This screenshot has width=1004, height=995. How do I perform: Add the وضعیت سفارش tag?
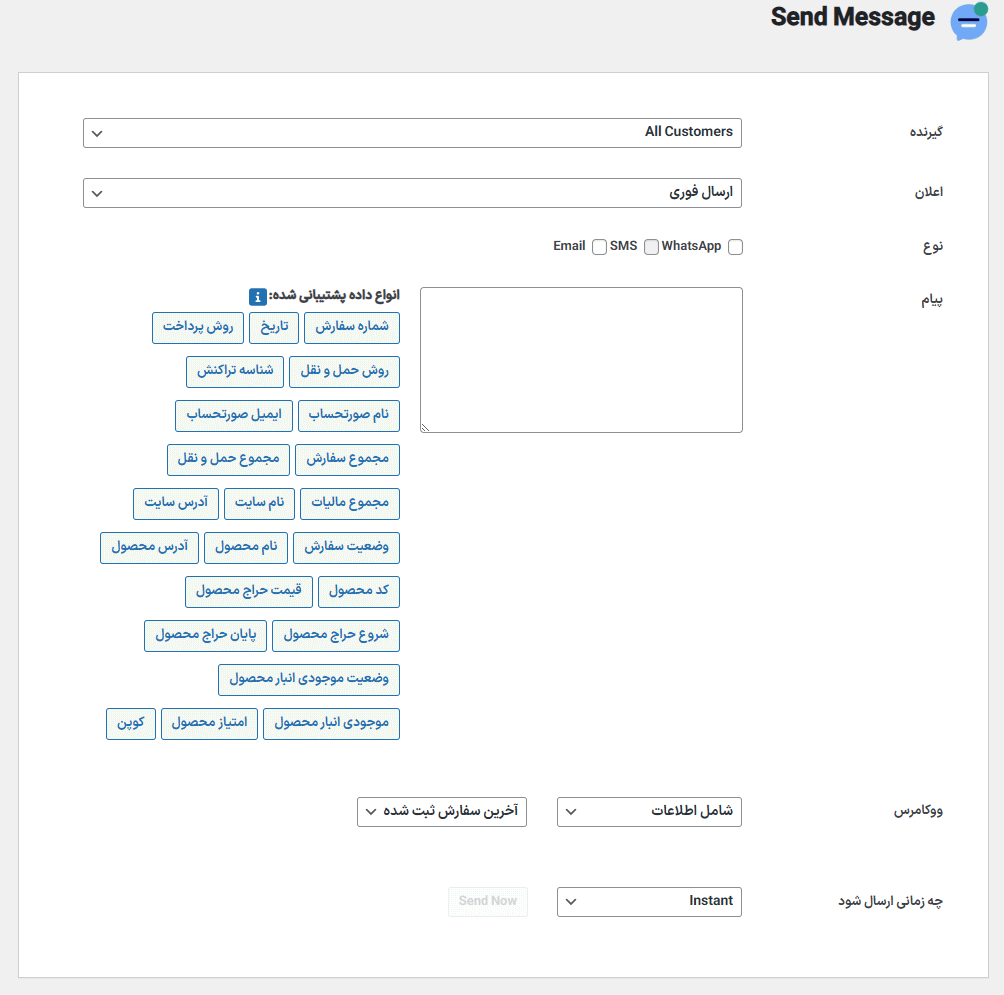tap(346, 548)
